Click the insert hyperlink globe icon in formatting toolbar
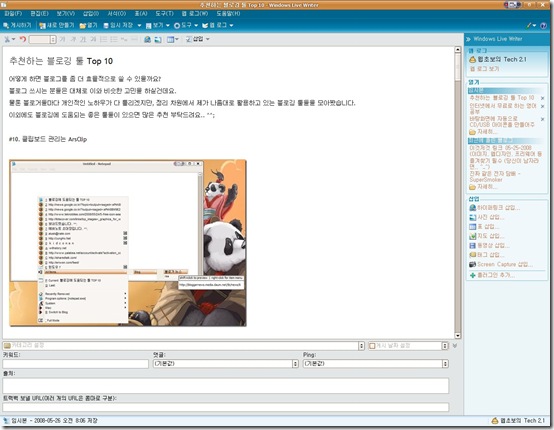The height and width of the screenshot is (430, 554). (147, 39)
